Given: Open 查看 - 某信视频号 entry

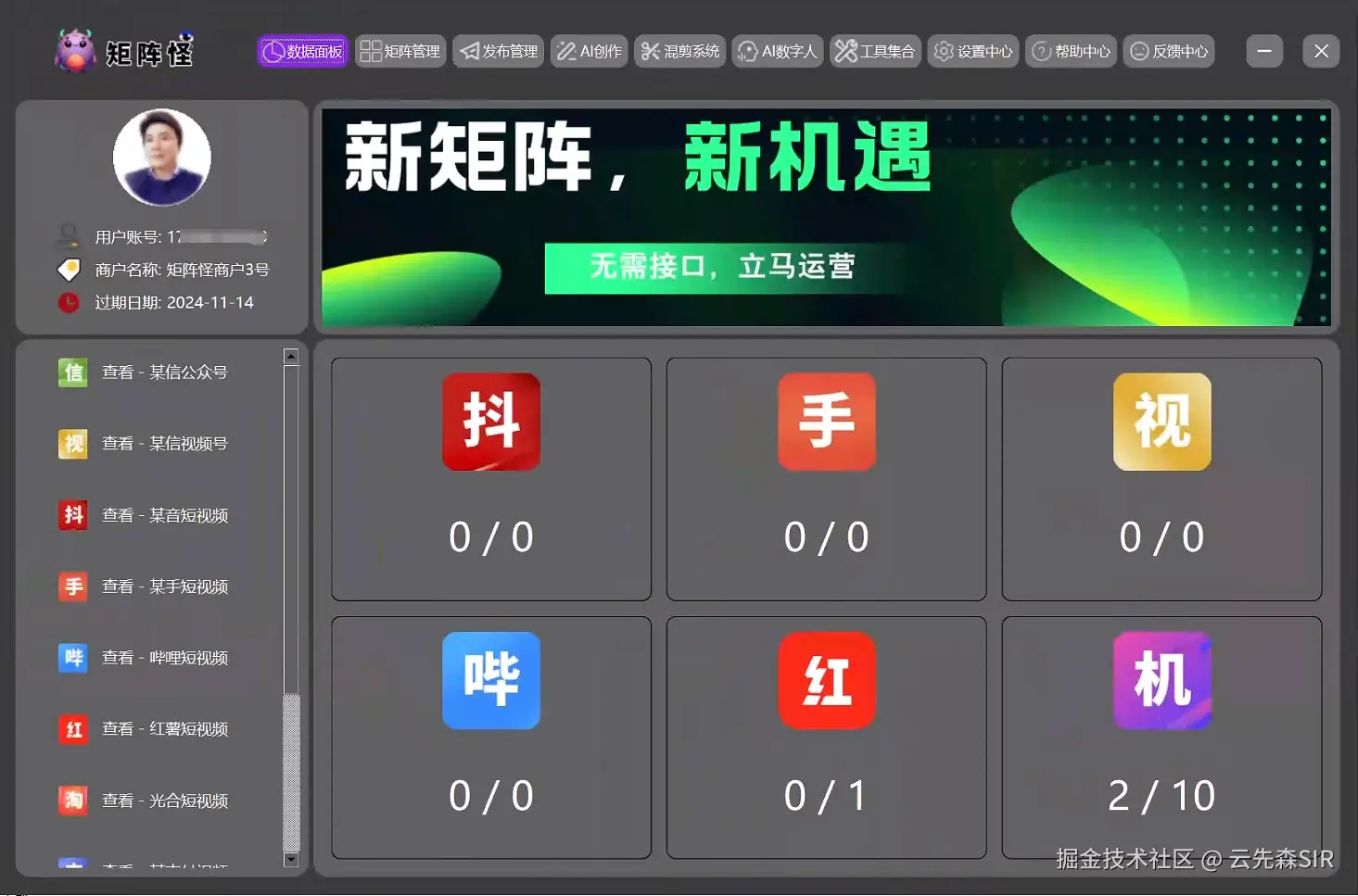Looking at the screenshot, I should pyautogui.click(x=165, y=444).
